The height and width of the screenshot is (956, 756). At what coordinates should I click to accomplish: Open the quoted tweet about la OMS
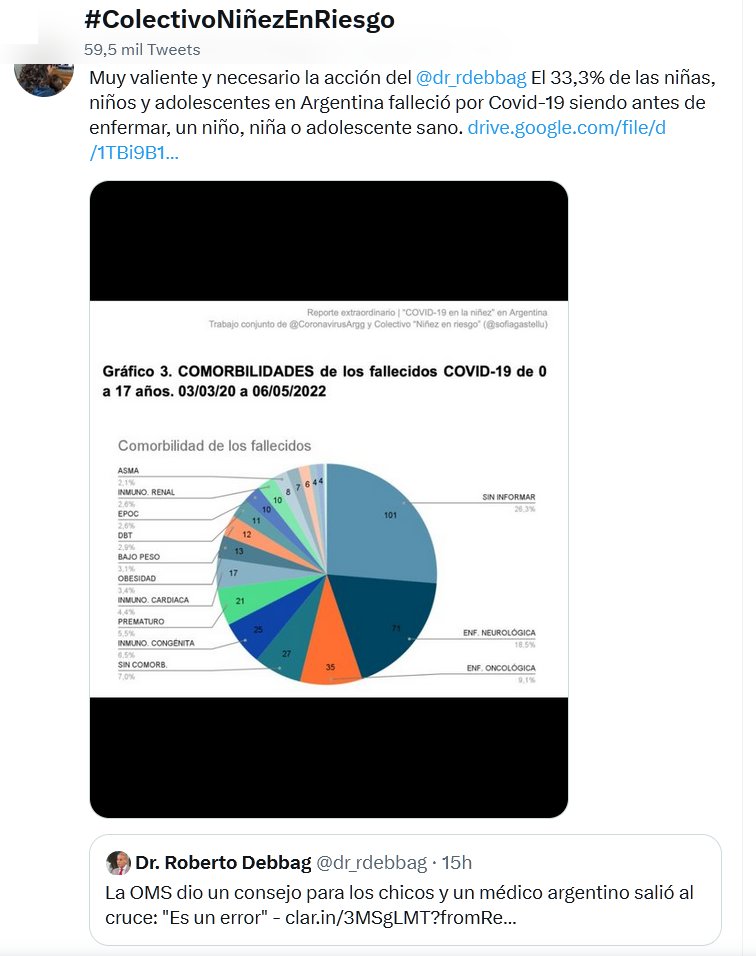point(405,904)
